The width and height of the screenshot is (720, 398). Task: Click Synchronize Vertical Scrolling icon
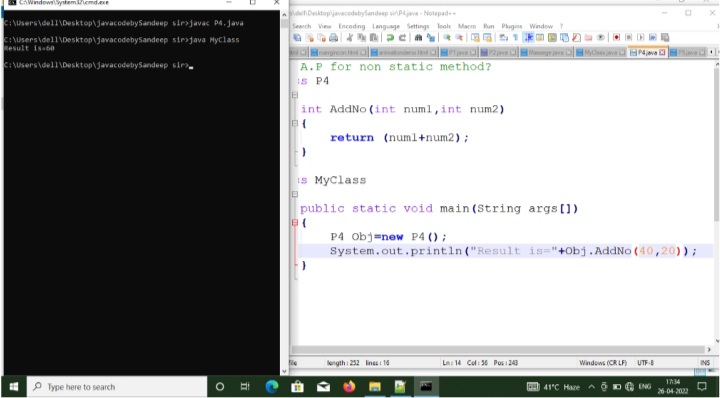[475, 38]
